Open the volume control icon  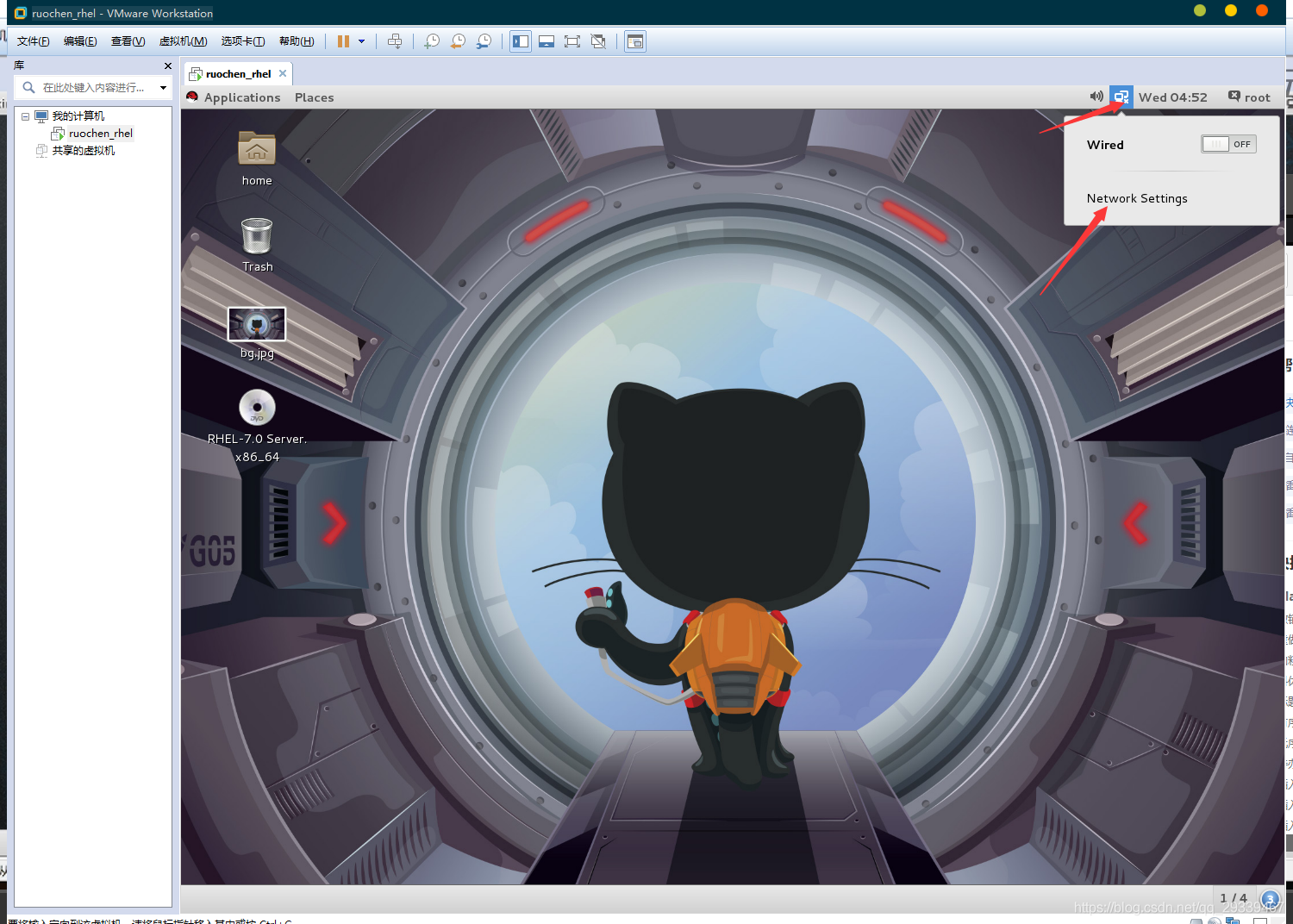tap(1096, 97)
